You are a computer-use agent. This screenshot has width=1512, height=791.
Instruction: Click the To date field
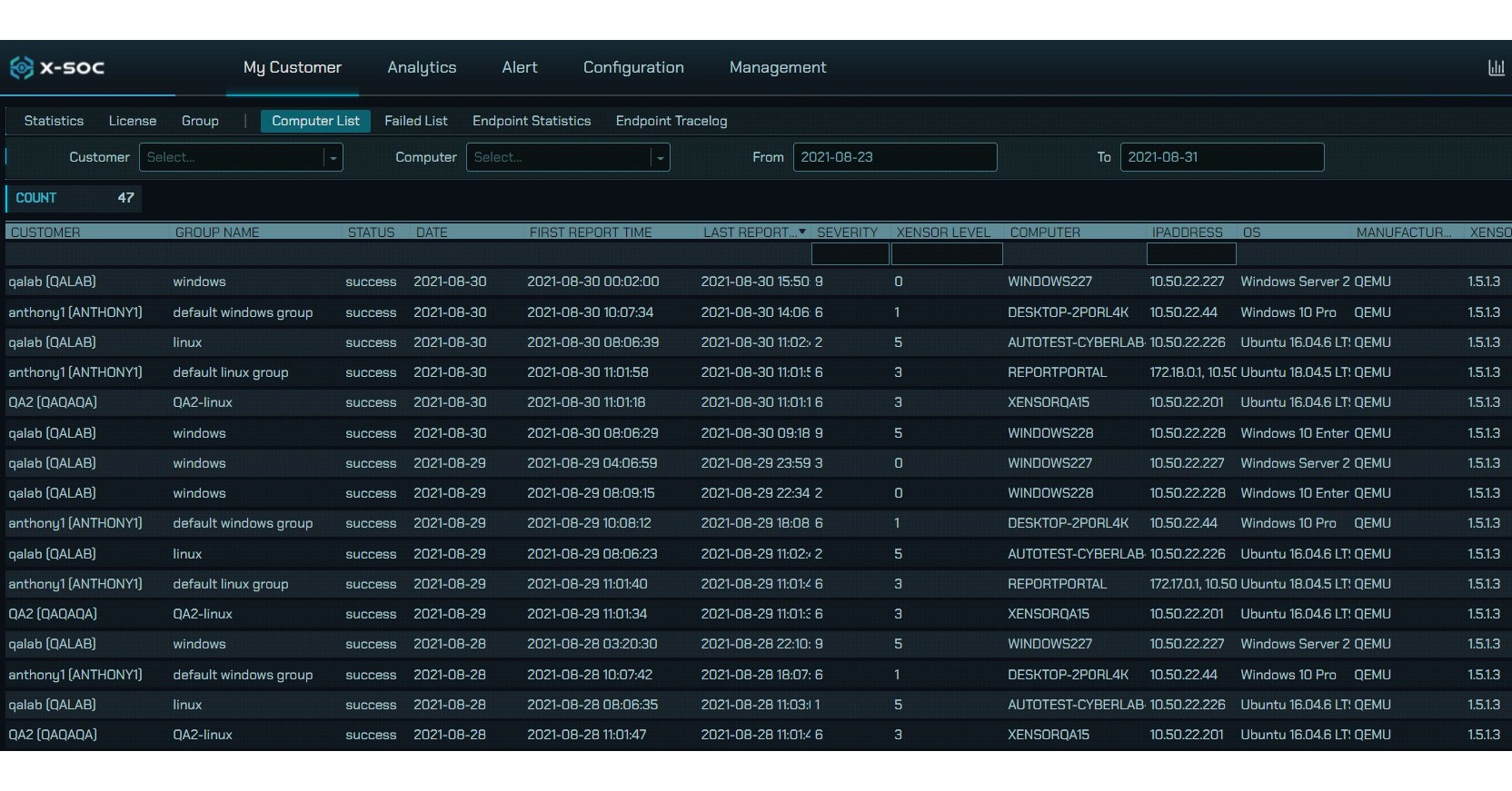point(1221,157)
